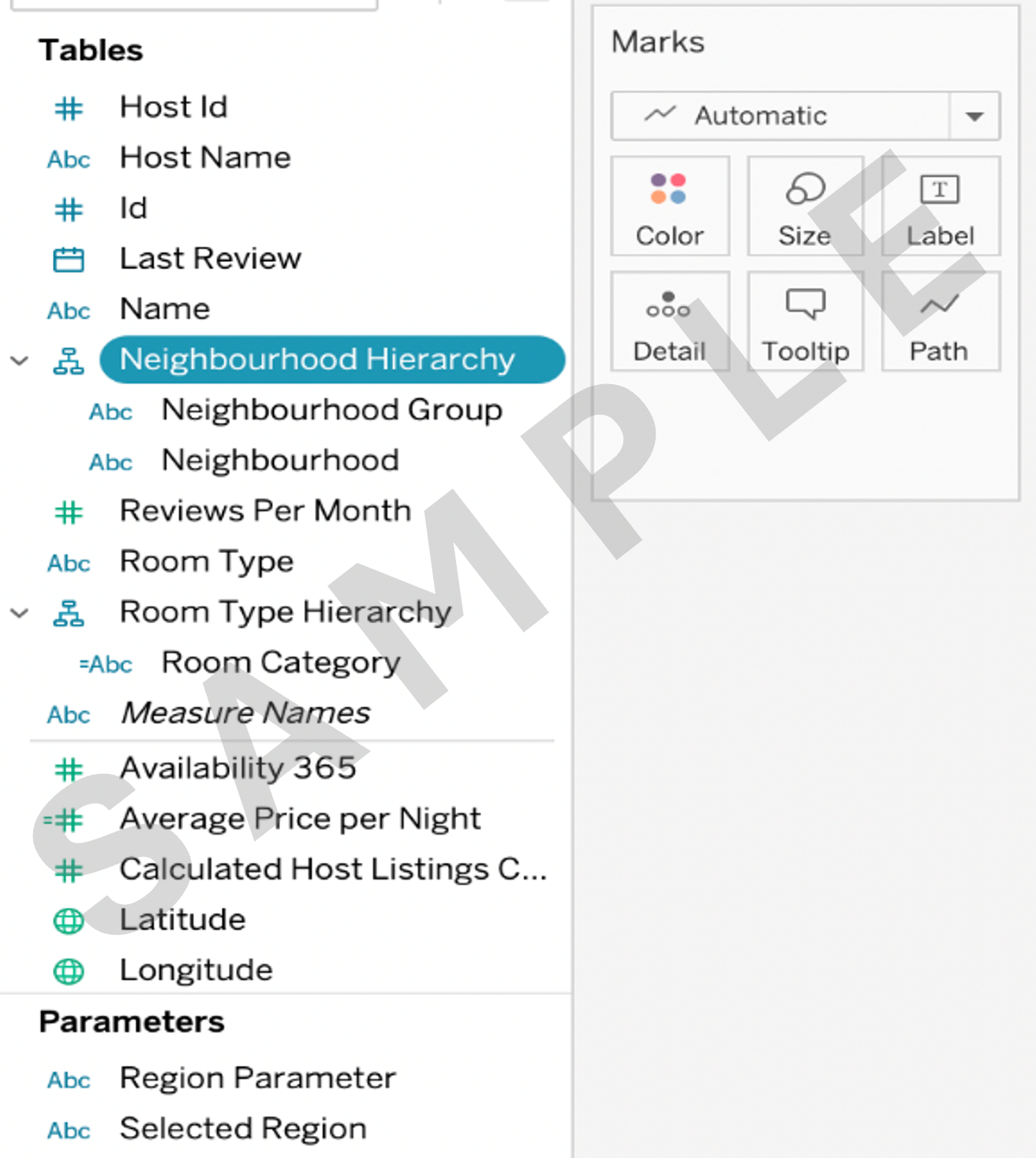This screenshot has width=1036, height=1158.
Task: Click the Tooltip marks card icon
Action: coord(805,304)
